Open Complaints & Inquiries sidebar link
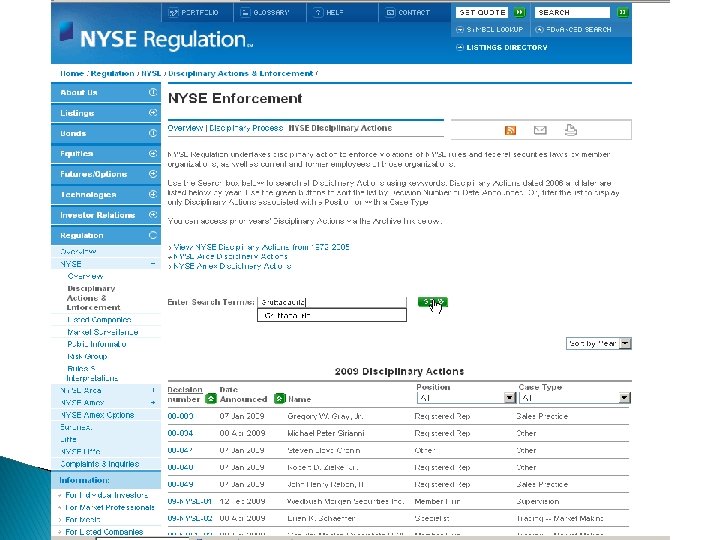 [100, 464]
